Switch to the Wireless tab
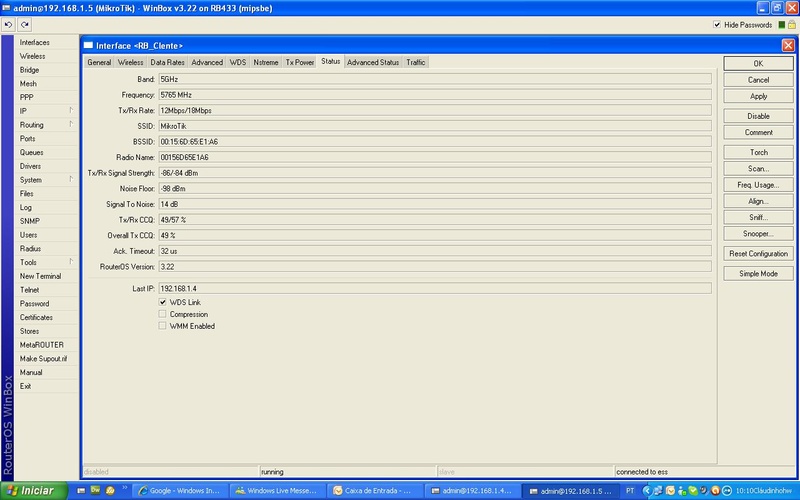800x500 pixels. click(130, 62)
